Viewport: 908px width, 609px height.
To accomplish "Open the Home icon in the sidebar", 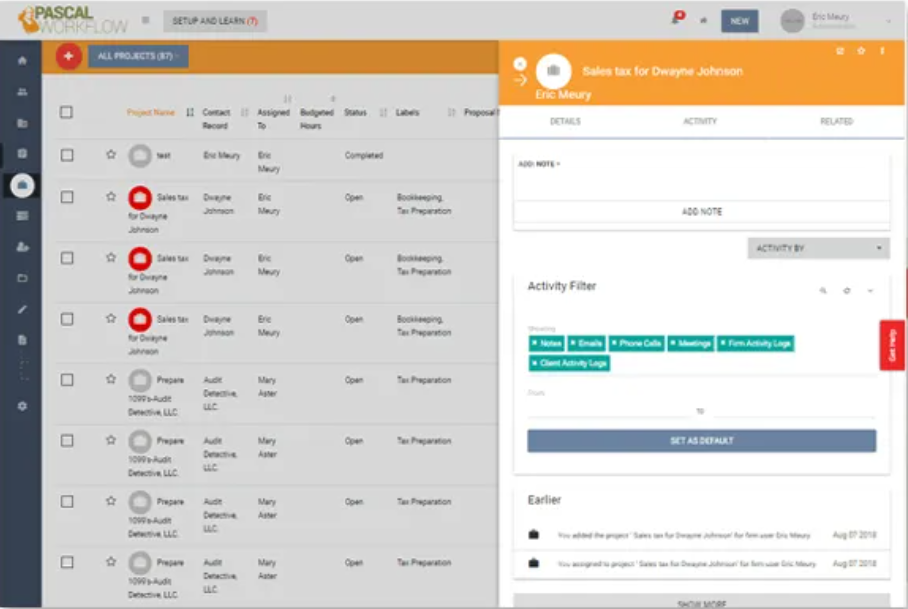I will point(22,61).
